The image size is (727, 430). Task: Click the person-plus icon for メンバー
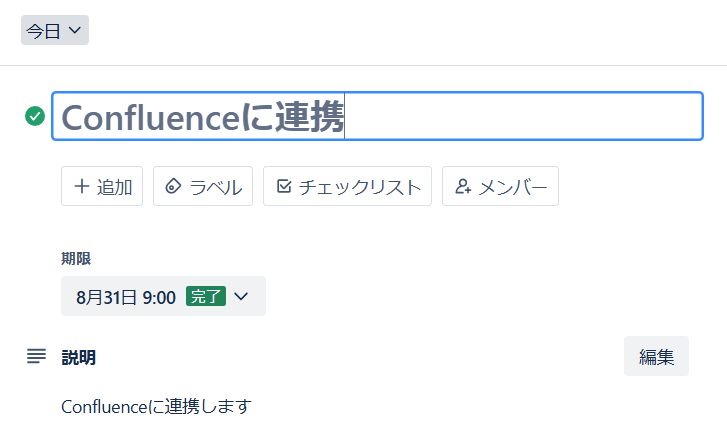(x=462, y=187)
